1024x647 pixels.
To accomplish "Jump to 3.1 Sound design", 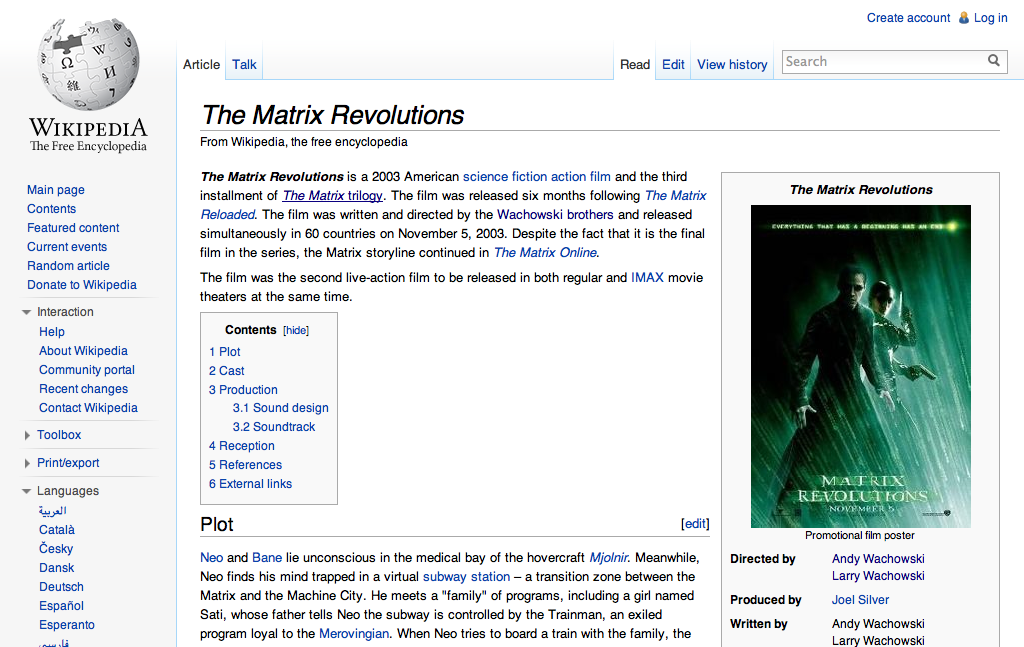I will [x=281, y=408].
